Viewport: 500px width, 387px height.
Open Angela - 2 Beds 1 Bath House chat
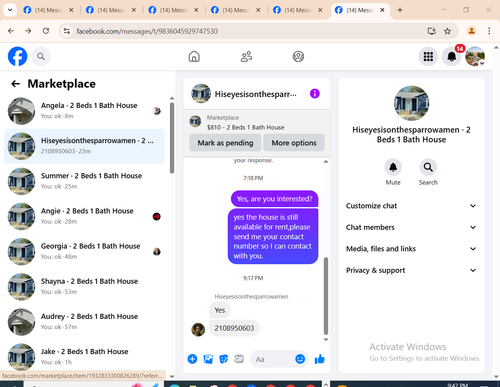[84, 110]
